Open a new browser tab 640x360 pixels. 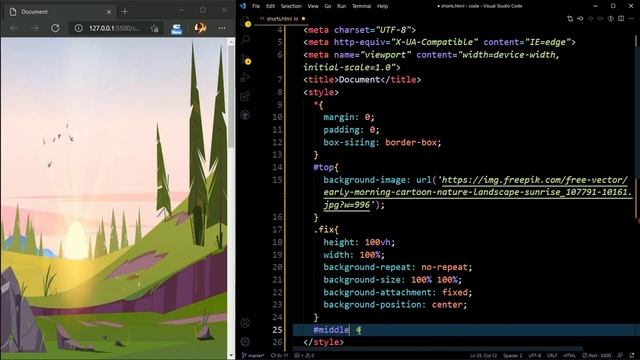coord(124,12)
